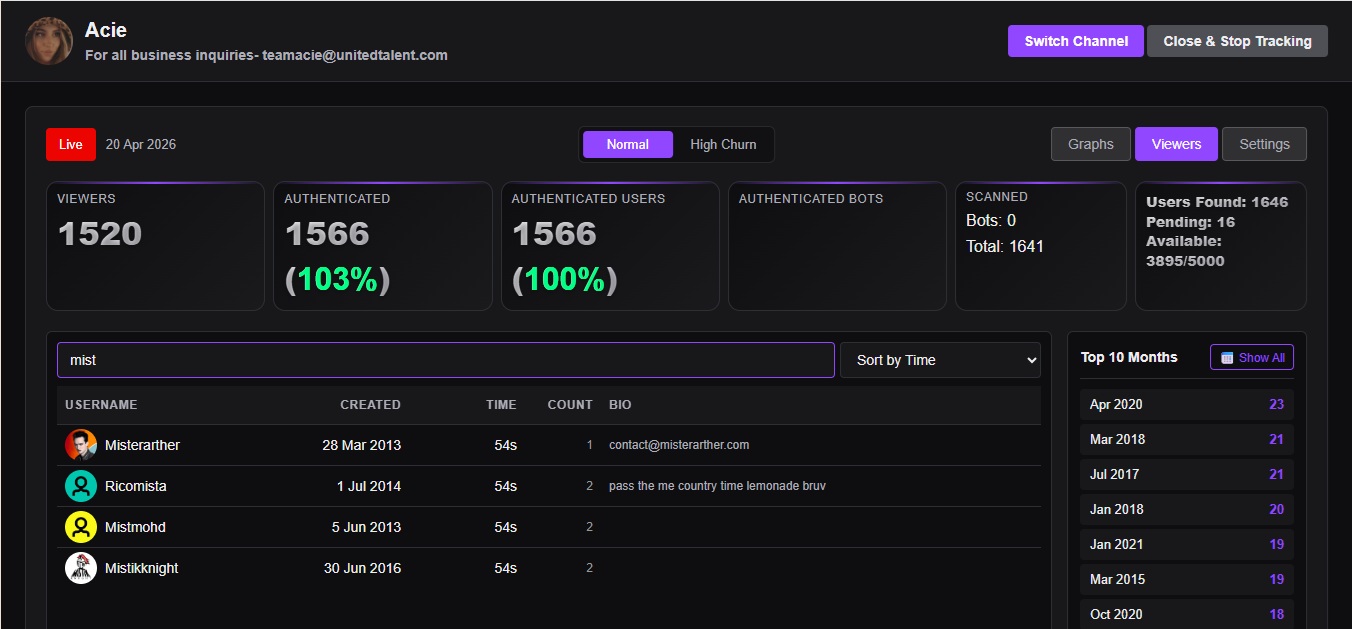The height and width of the screenshot is (629, 1352).
Task: Click created date 1 Jul 2014
Action: click(x=368, y=486)
